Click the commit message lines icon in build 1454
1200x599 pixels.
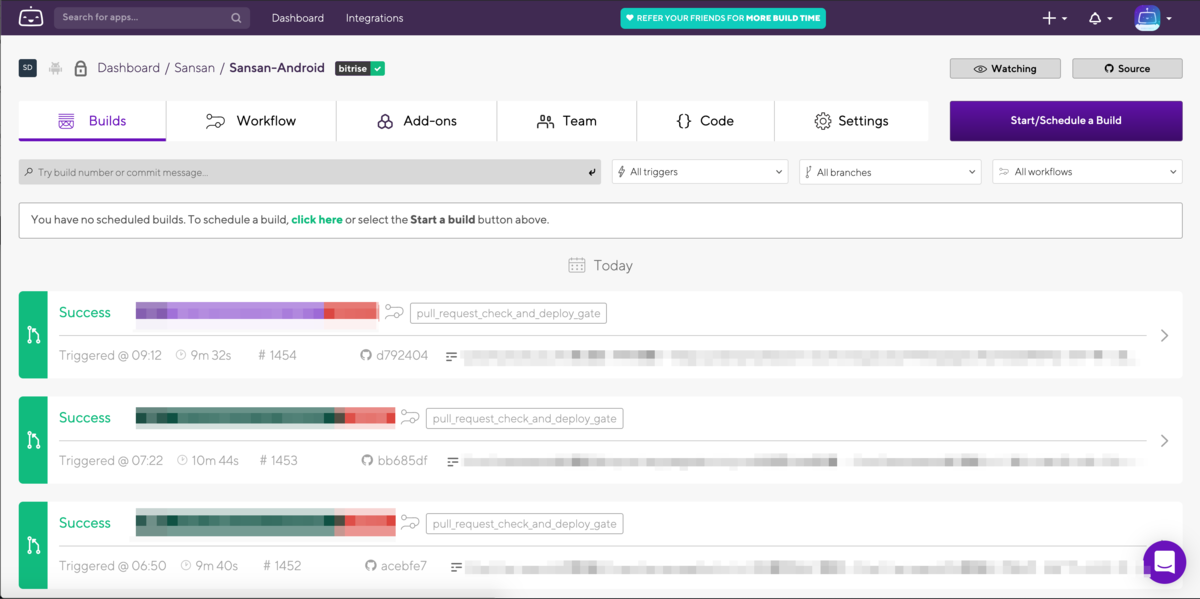pos(451,356)
